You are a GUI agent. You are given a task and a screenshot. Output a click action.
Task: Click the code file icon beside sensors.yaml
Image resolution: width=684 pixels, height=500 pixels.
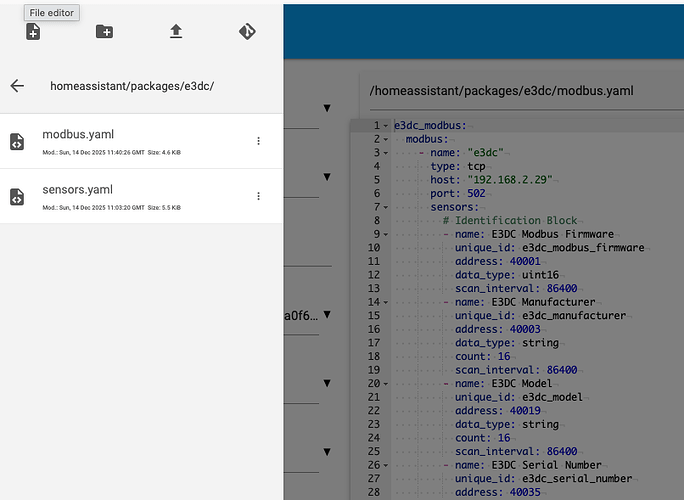click(x=17, y=197)
